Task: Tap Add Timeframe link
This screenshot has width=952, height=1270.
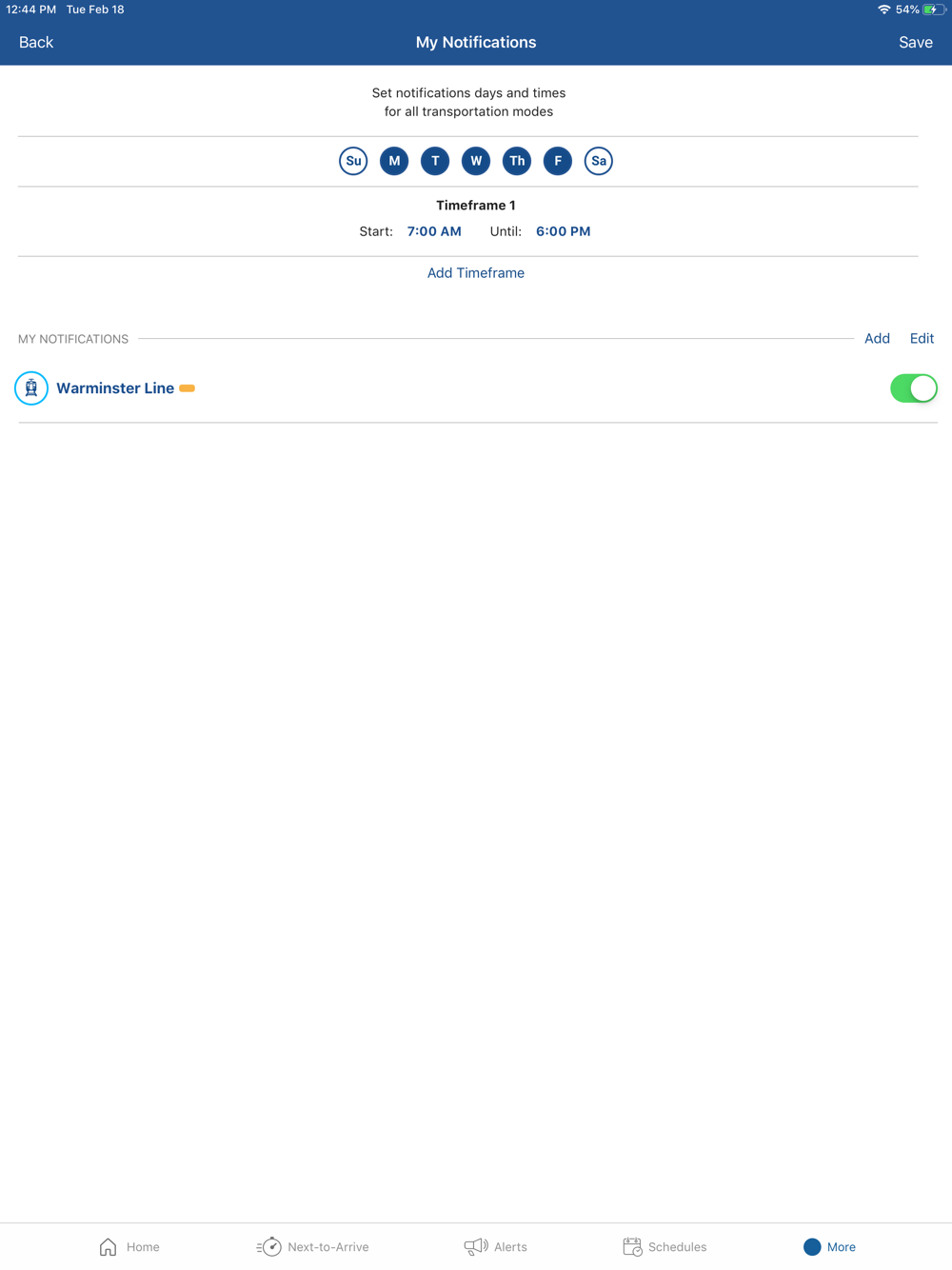Action: click(476, 273)
